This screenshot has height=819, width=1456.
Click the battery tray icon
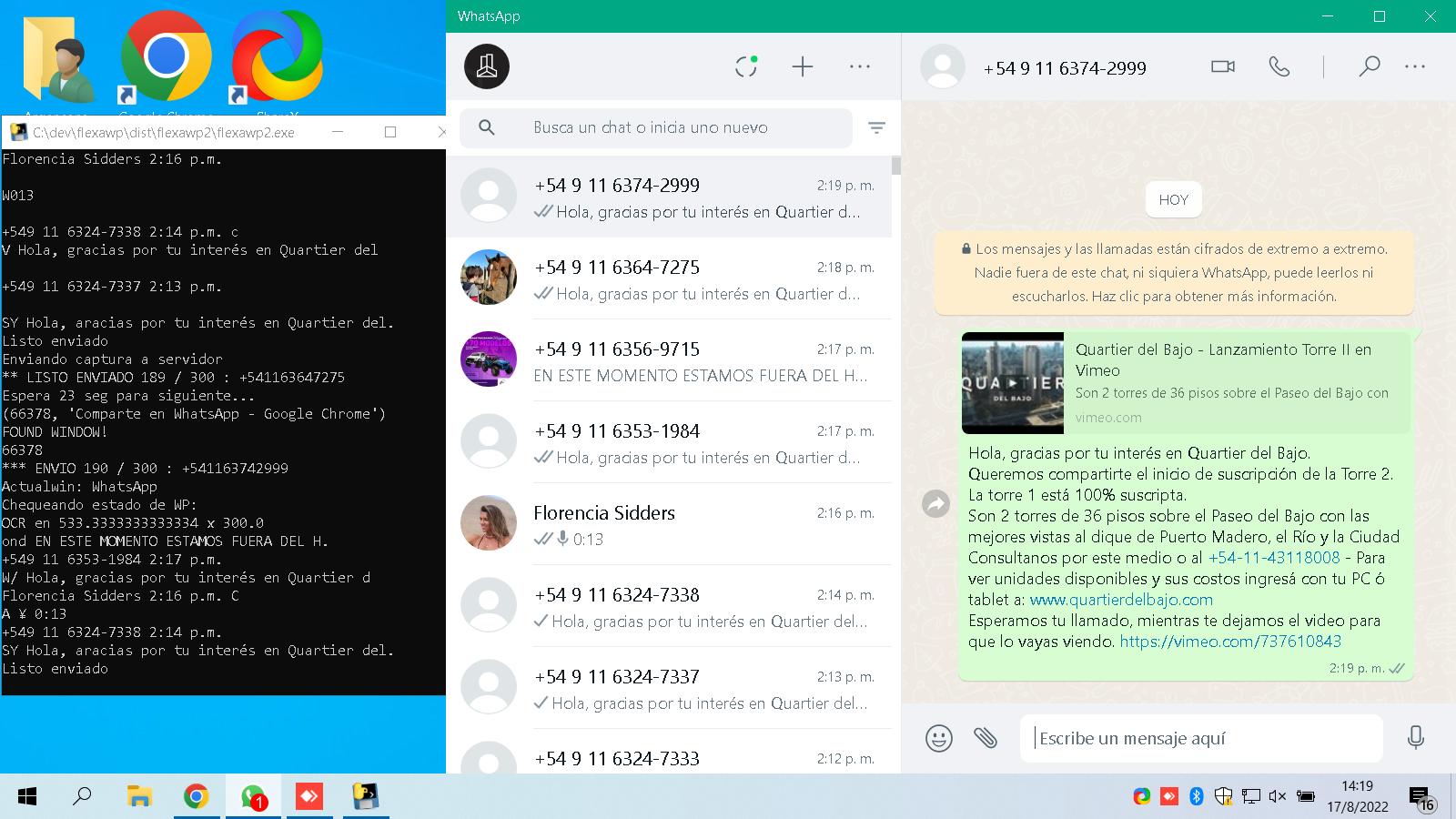[x=1305, y=797]
